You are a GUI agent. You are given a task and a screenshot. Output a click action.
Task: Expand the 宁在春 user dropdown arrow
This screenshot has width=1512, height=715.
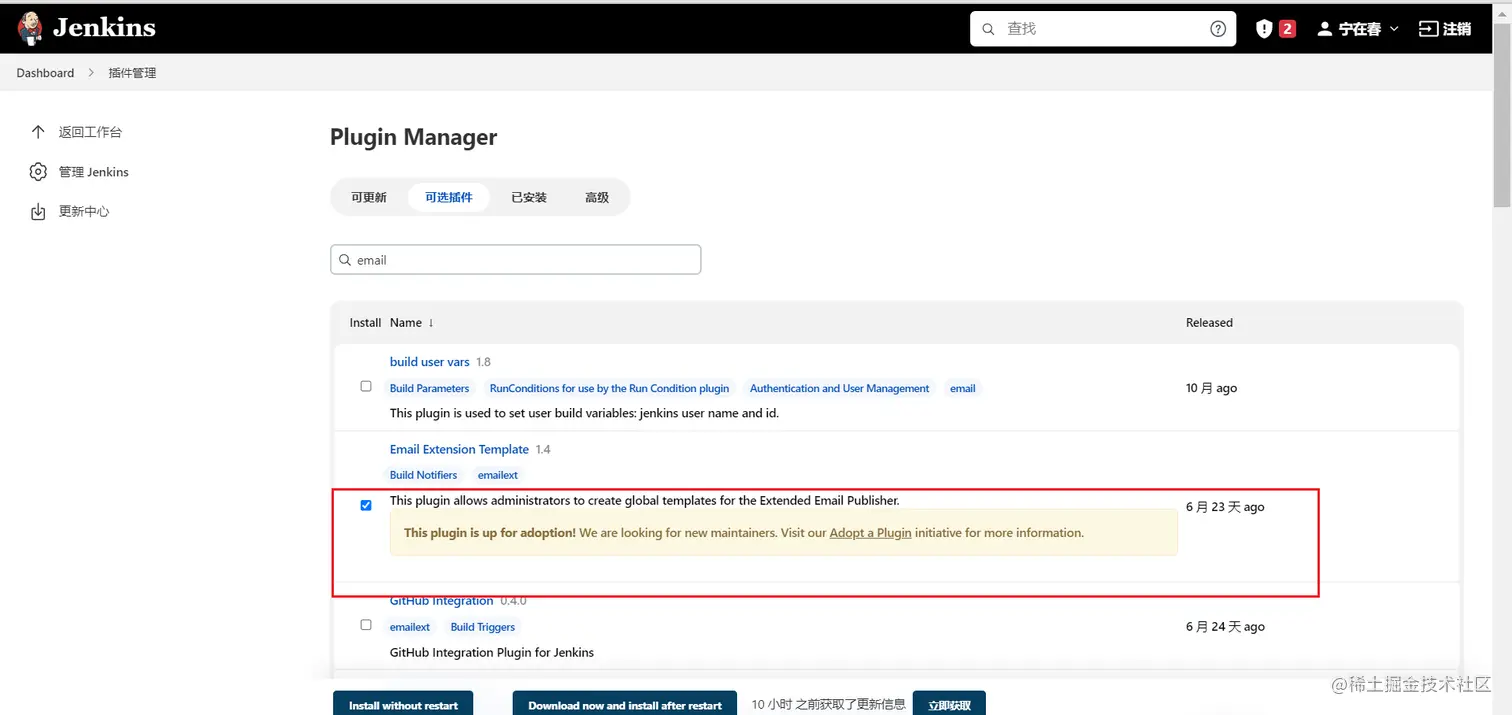[x=1394, y=29]
